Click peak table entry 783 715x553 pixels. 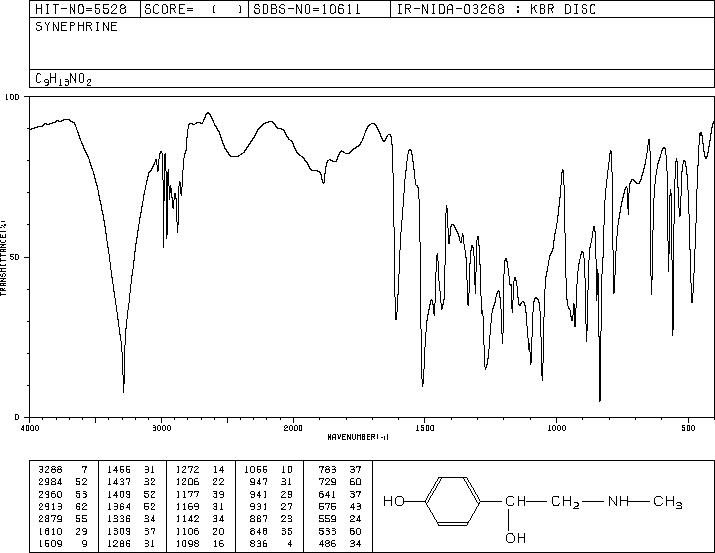[x=327, y=469]
